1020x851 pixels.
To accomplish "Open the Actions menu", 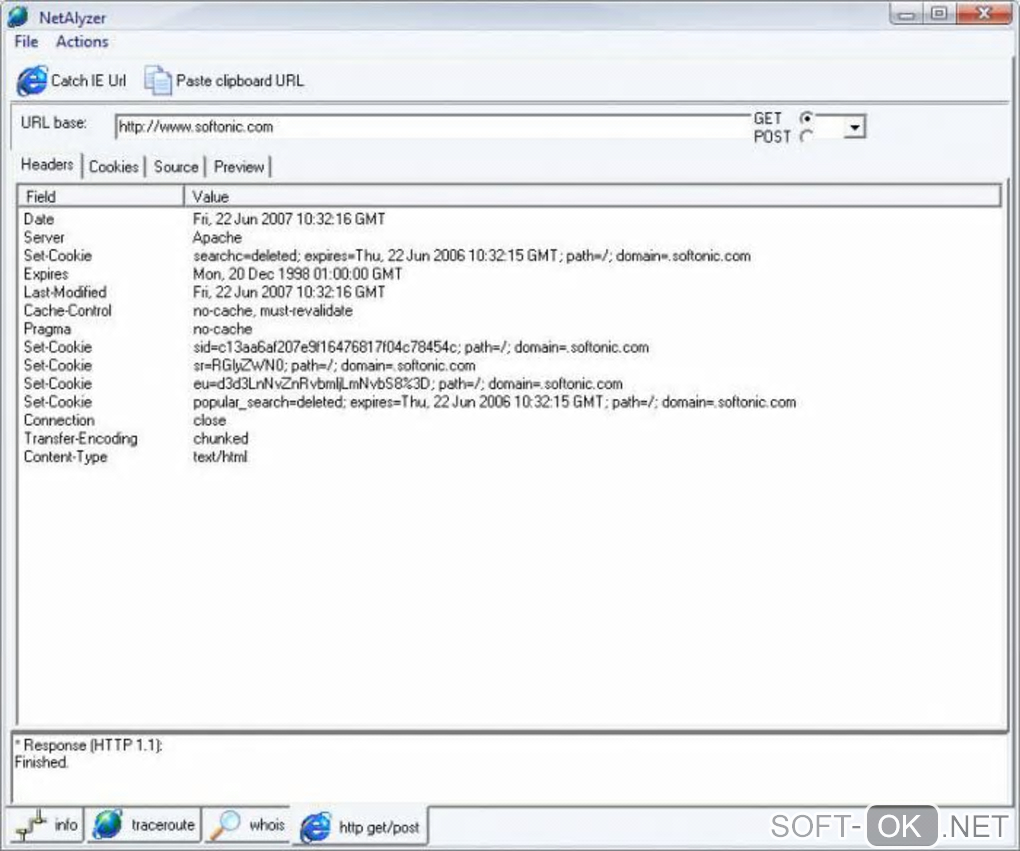I will [82, 42].
